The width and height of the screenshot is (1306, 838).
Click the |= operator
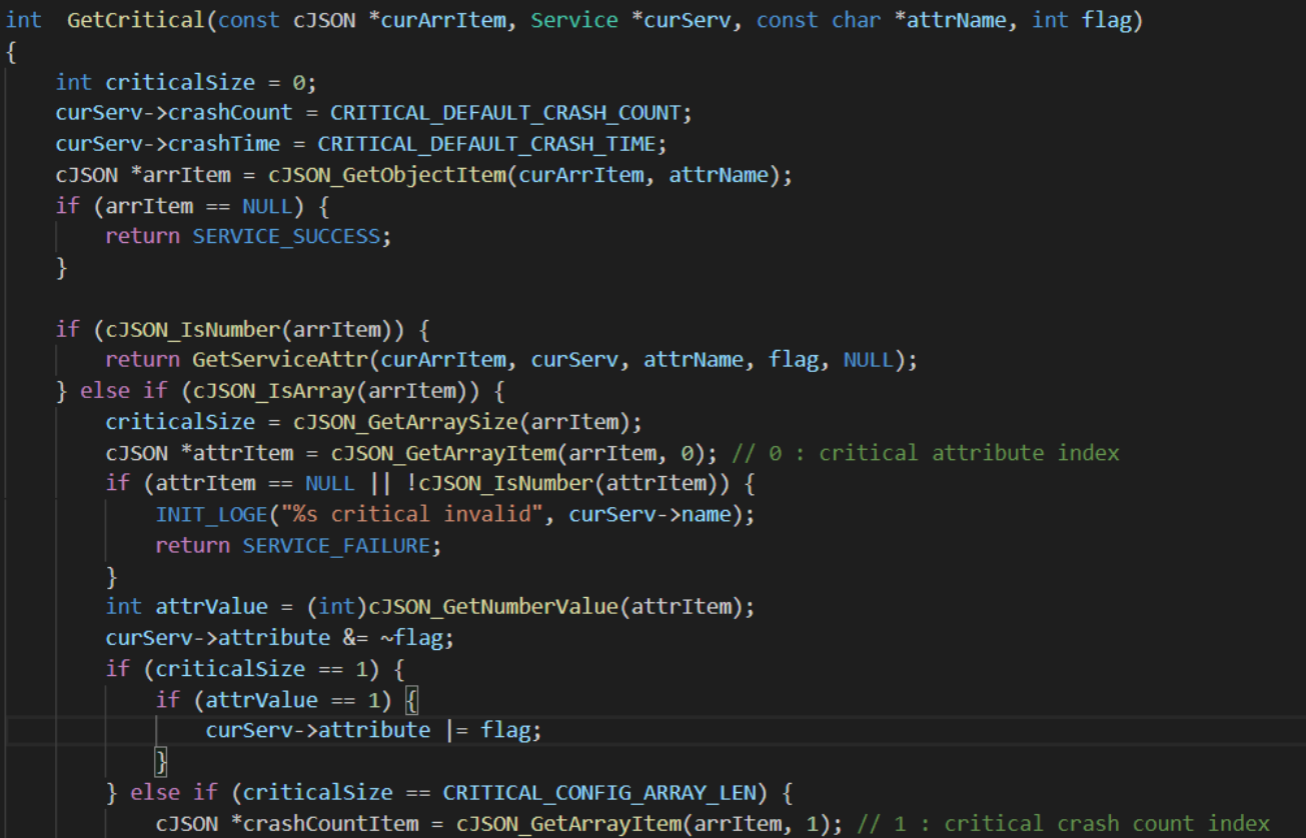coord(456,730)
